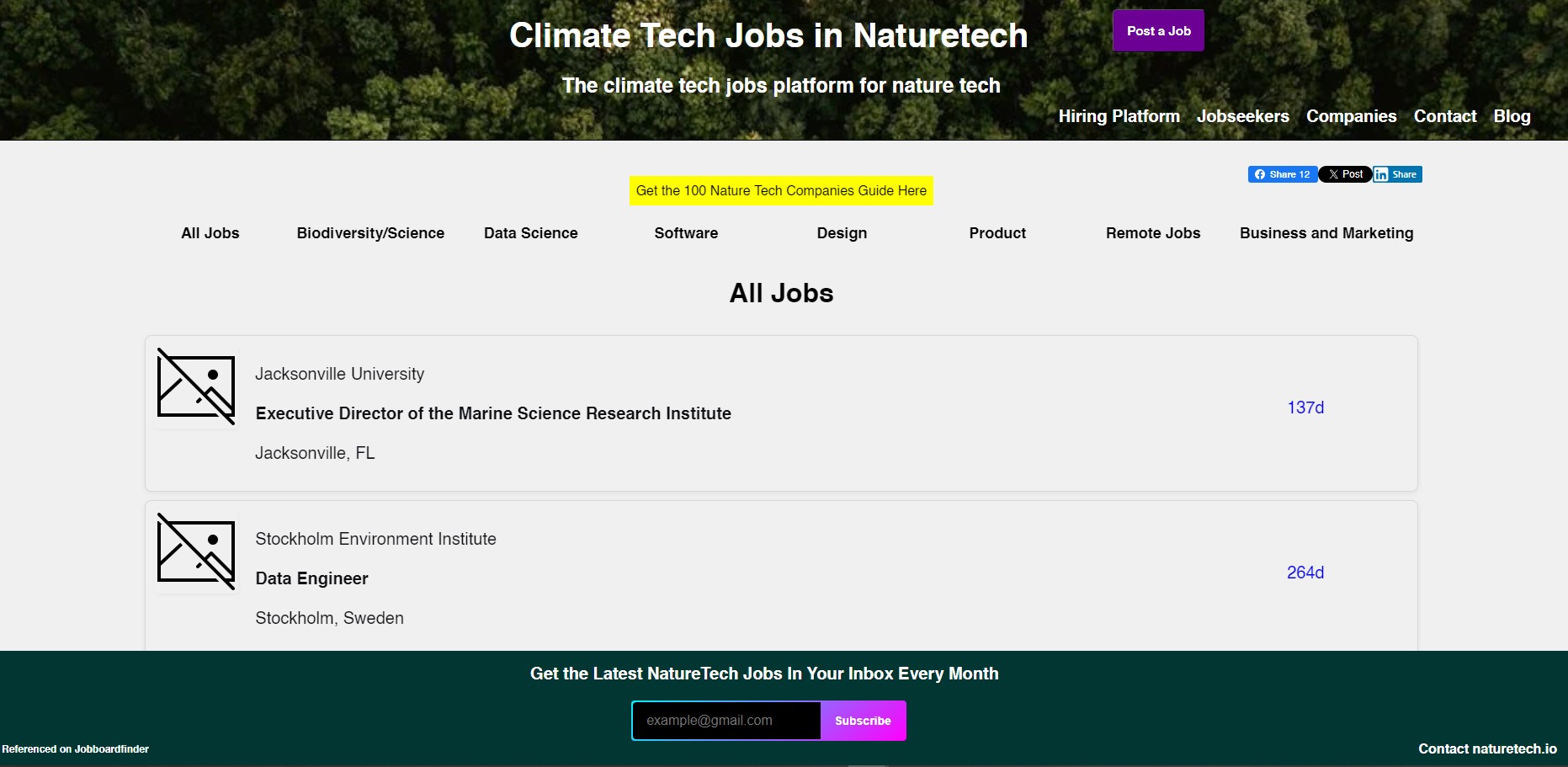Filter jobs by Biodiversity/Science

370,233
